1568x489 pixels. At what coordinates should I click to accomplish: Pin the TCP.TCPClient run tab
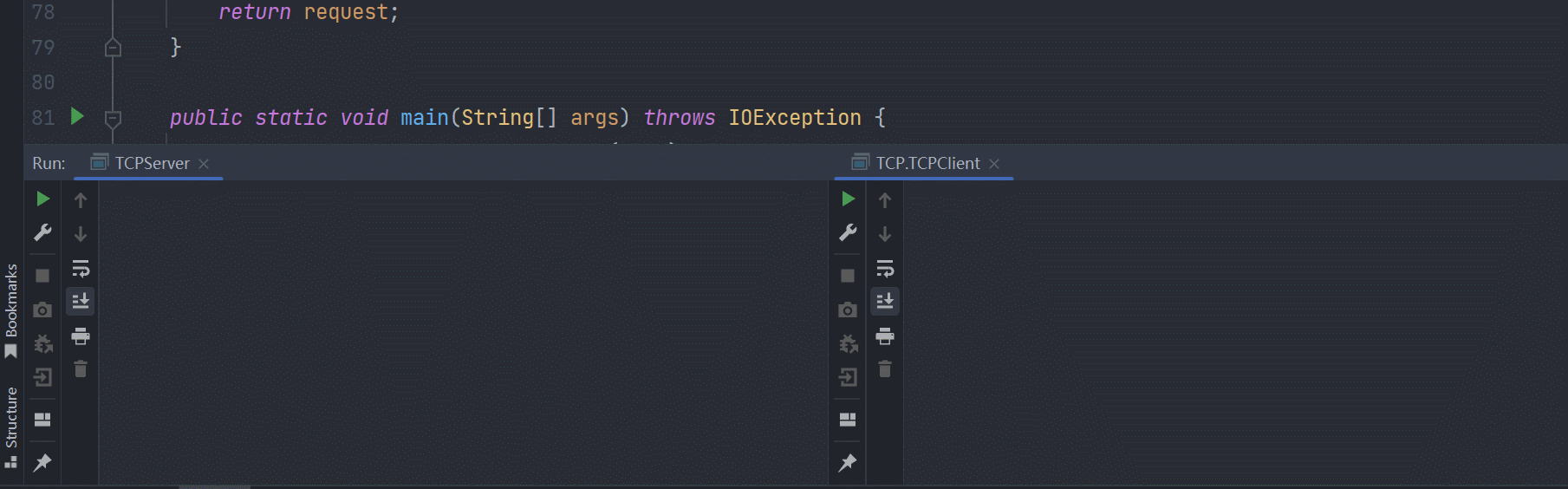tap(848, 462)
